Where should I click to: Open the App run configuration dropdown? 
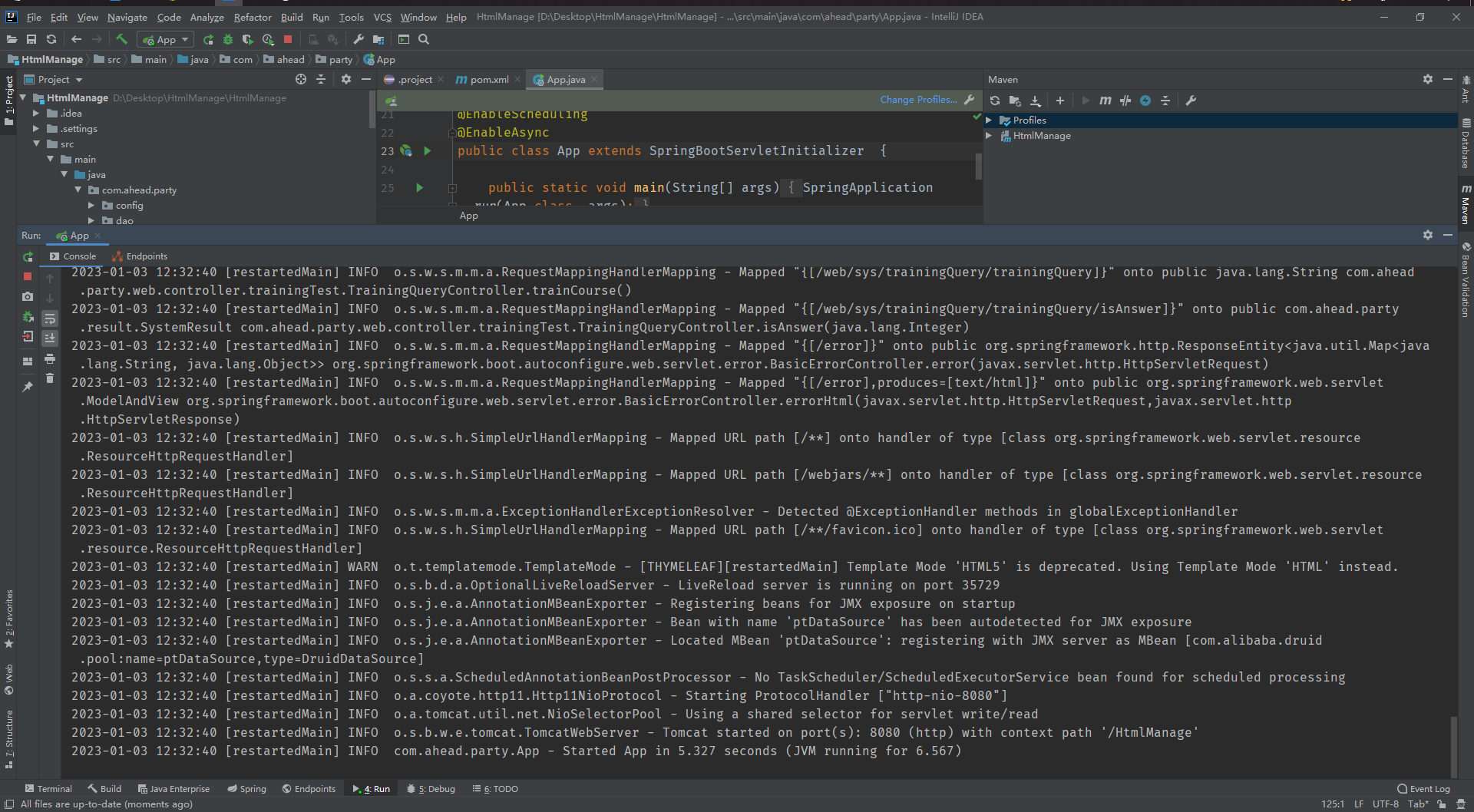click(x=183, y=39)
